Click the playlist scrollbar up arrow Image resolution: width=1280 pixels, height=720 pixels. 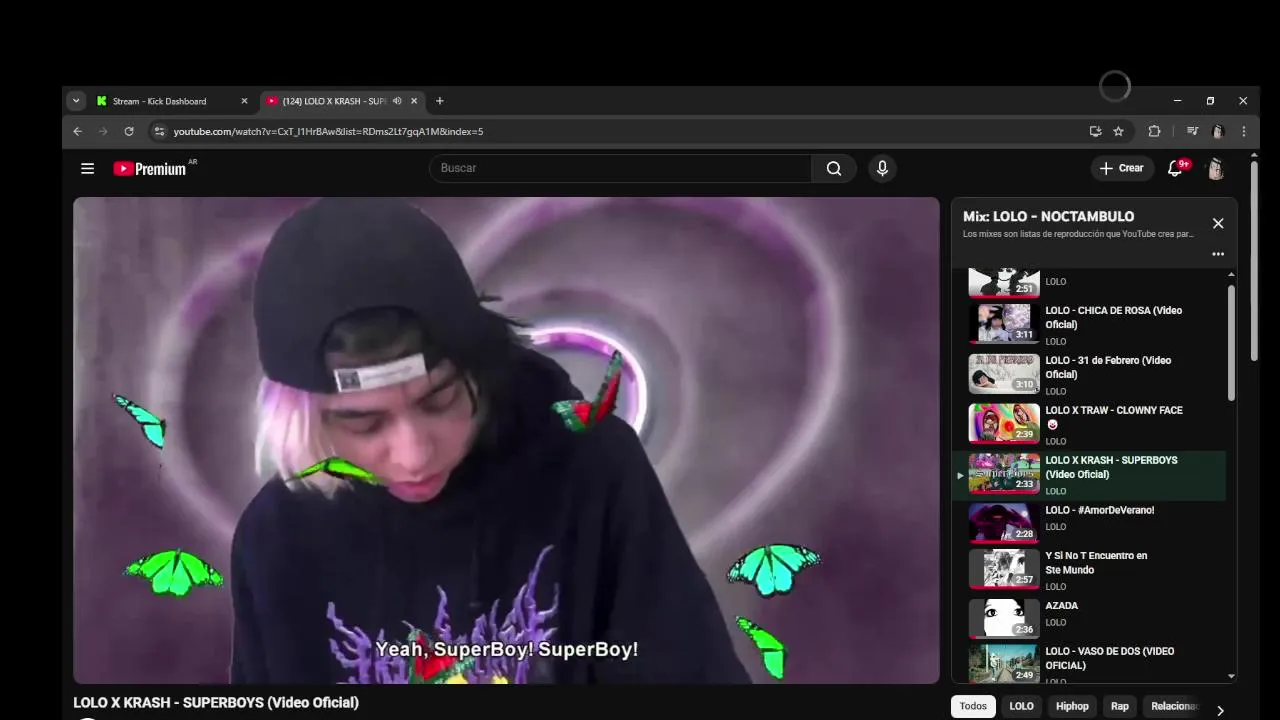pyautogui.click(x=1231, y=274)
